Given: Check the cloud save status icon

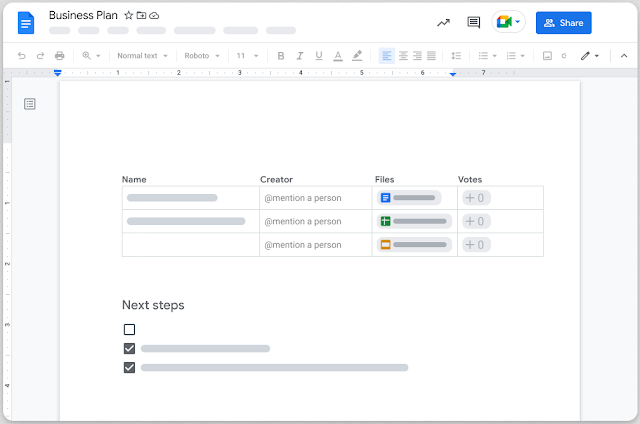Looking at the screenshot, I should pyautogui.click(x=154, y=16).
